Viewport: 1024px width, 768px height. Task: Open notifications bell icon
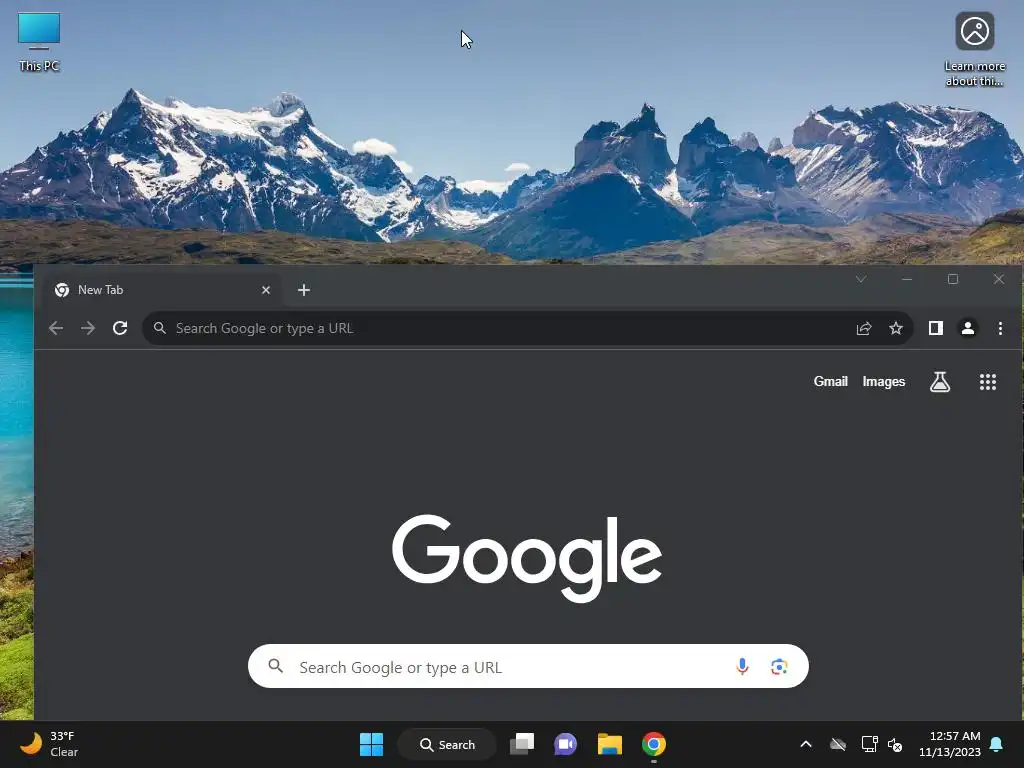(x=997, y=744)
